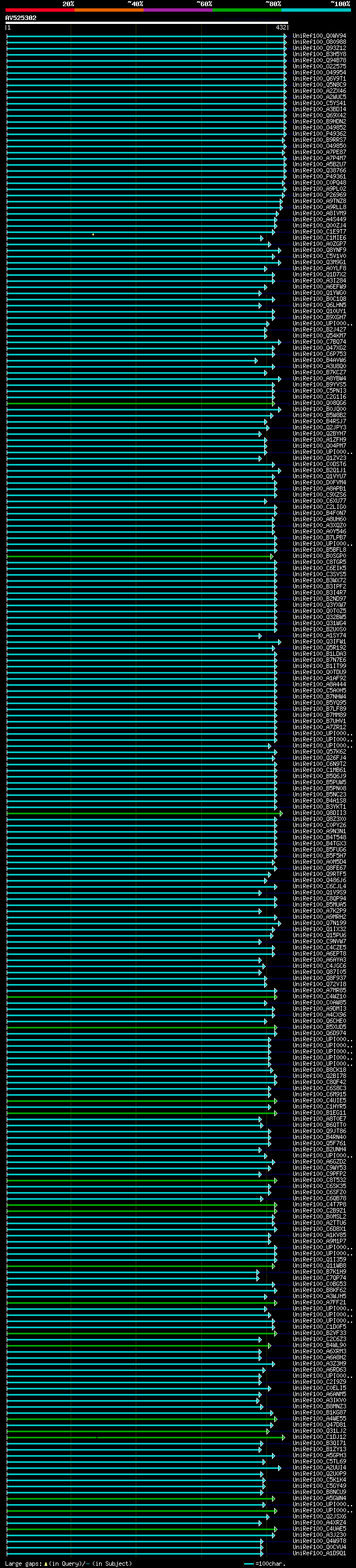Click the green ~80% identity legend bar
This screenshot has width=356, height=1568.
point(247,10)
